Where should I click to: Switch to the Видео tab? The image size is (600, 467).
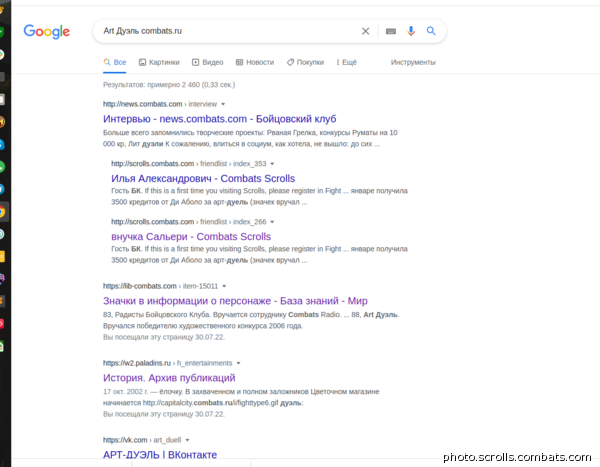click(207, 62)
